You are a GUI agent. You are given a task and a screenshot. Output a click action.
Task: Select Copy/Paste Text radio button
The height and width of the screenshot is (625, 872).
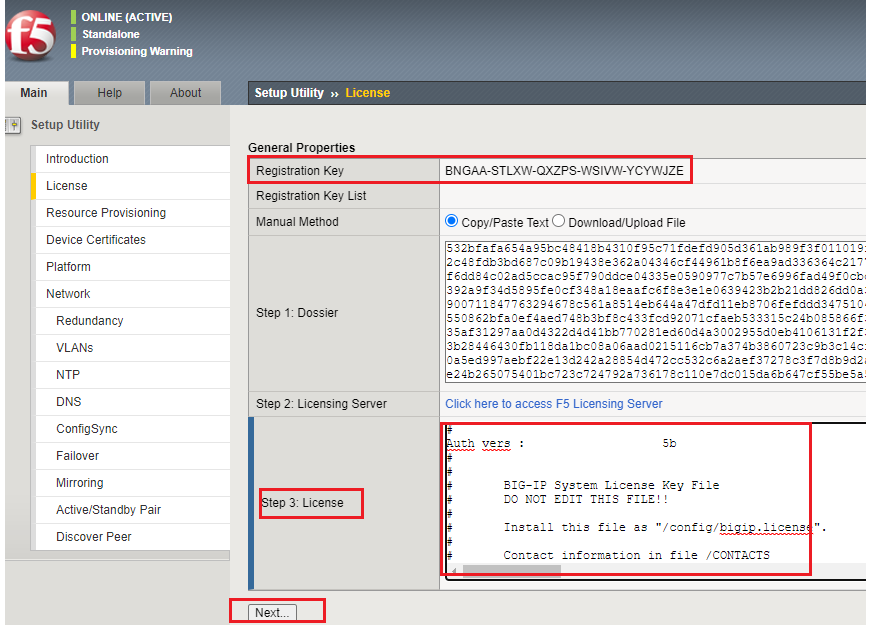coord(452,221)
